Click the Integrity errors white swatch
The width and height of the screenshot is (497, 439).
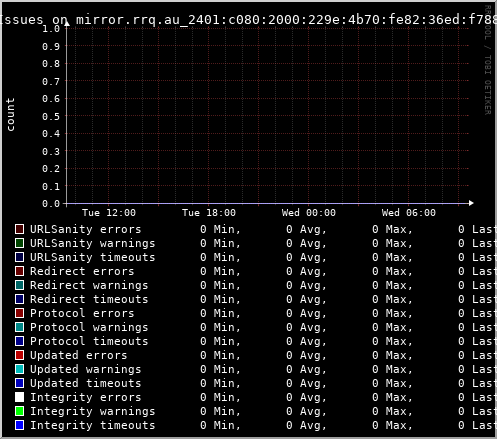click(20, 397)
